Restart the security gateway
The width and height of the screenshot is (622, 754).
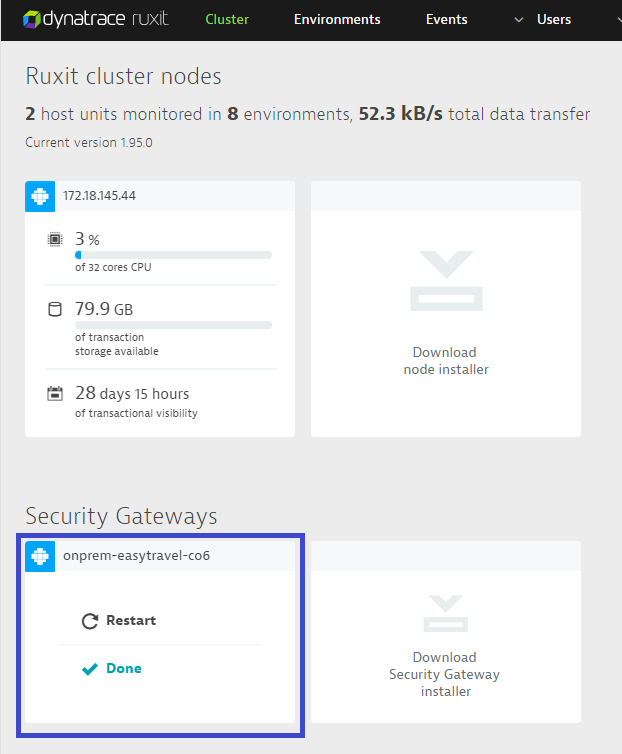point(131,620)
